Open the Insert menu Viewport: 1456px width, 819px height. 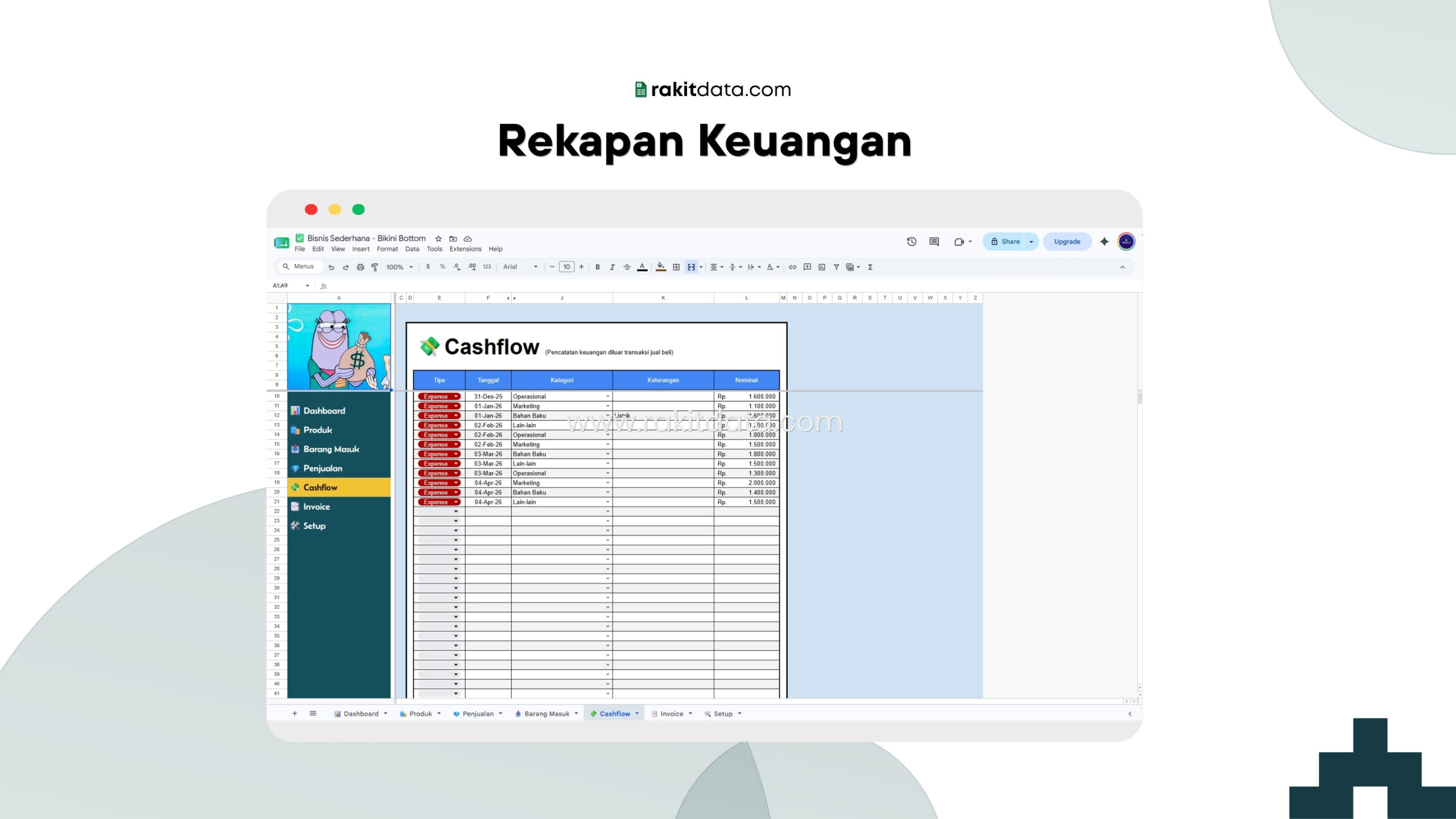pyautogui.click(x=361, y=249)
